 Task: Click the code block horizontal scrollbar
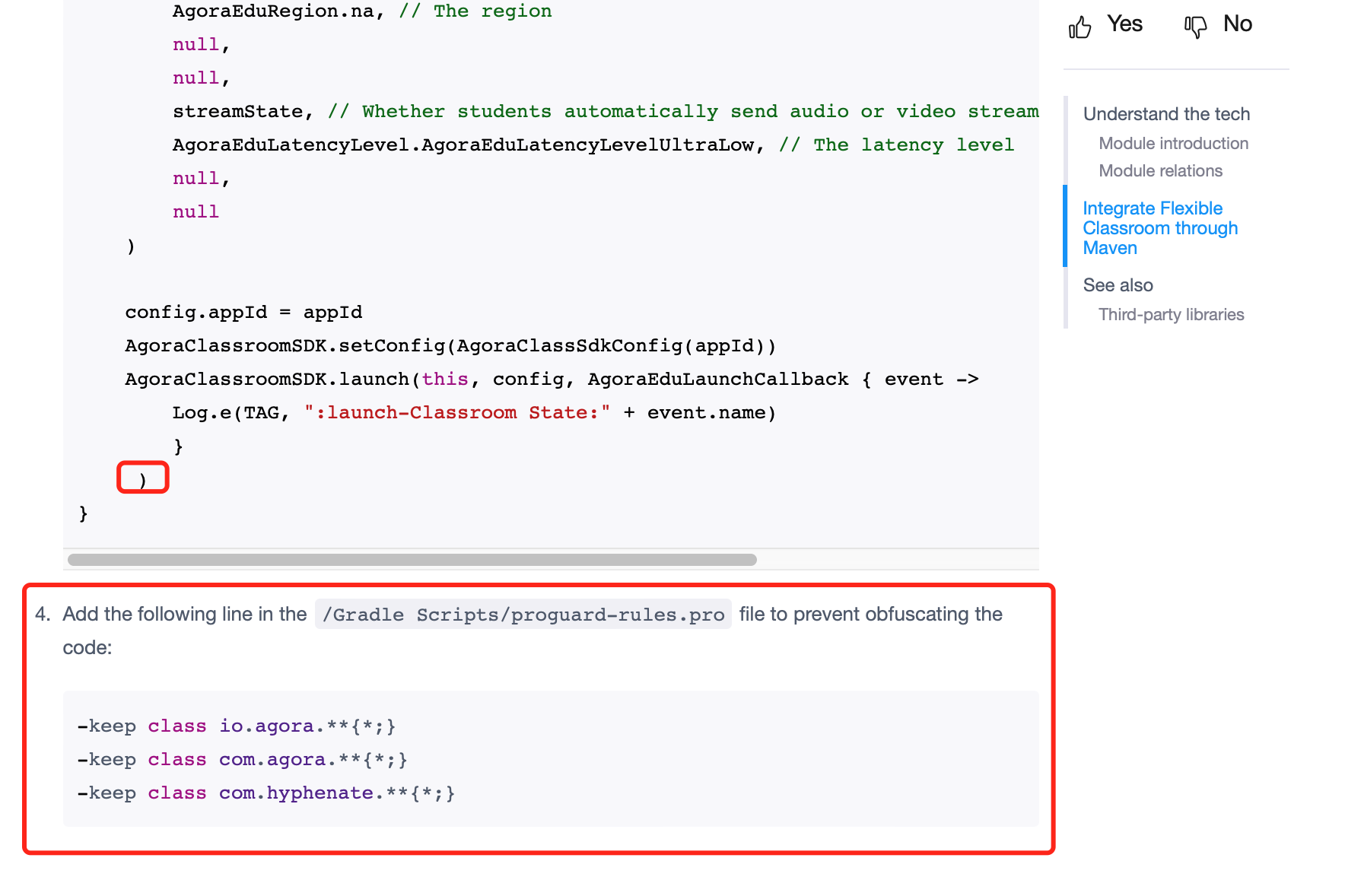click(411, 560)
